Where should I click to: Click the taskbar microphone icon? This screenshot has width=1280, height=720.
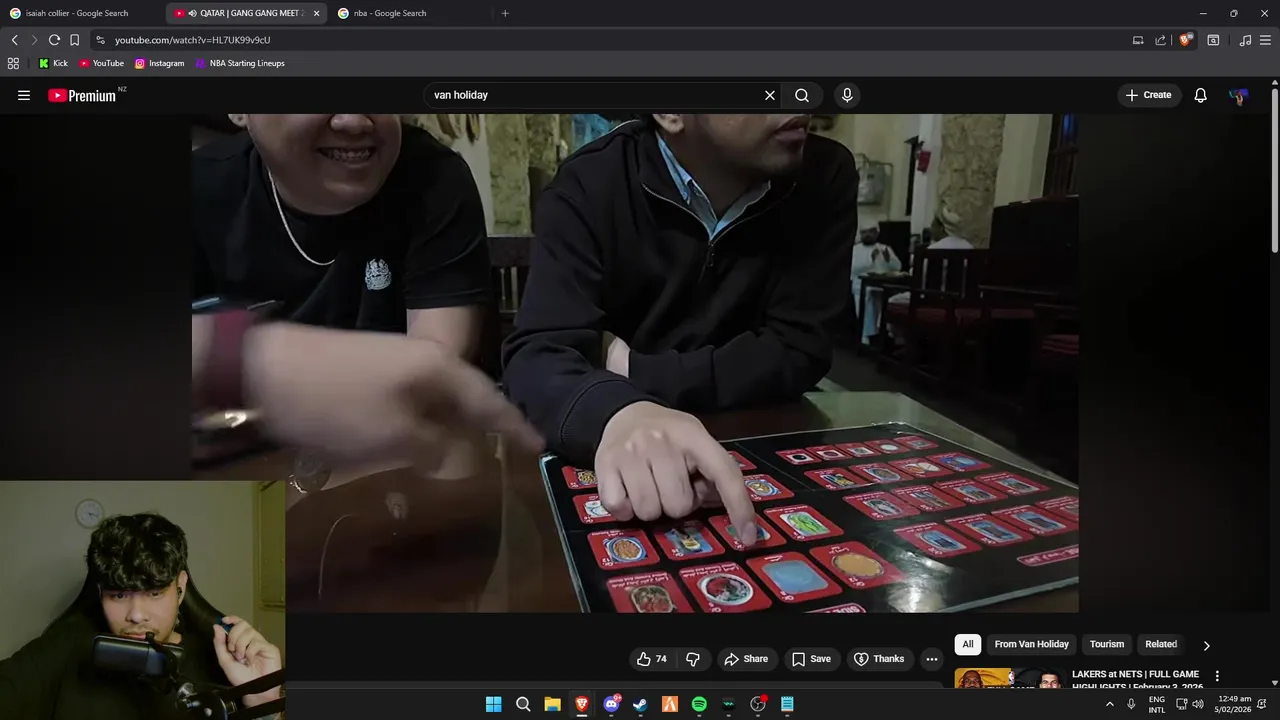coord(1131,704)
